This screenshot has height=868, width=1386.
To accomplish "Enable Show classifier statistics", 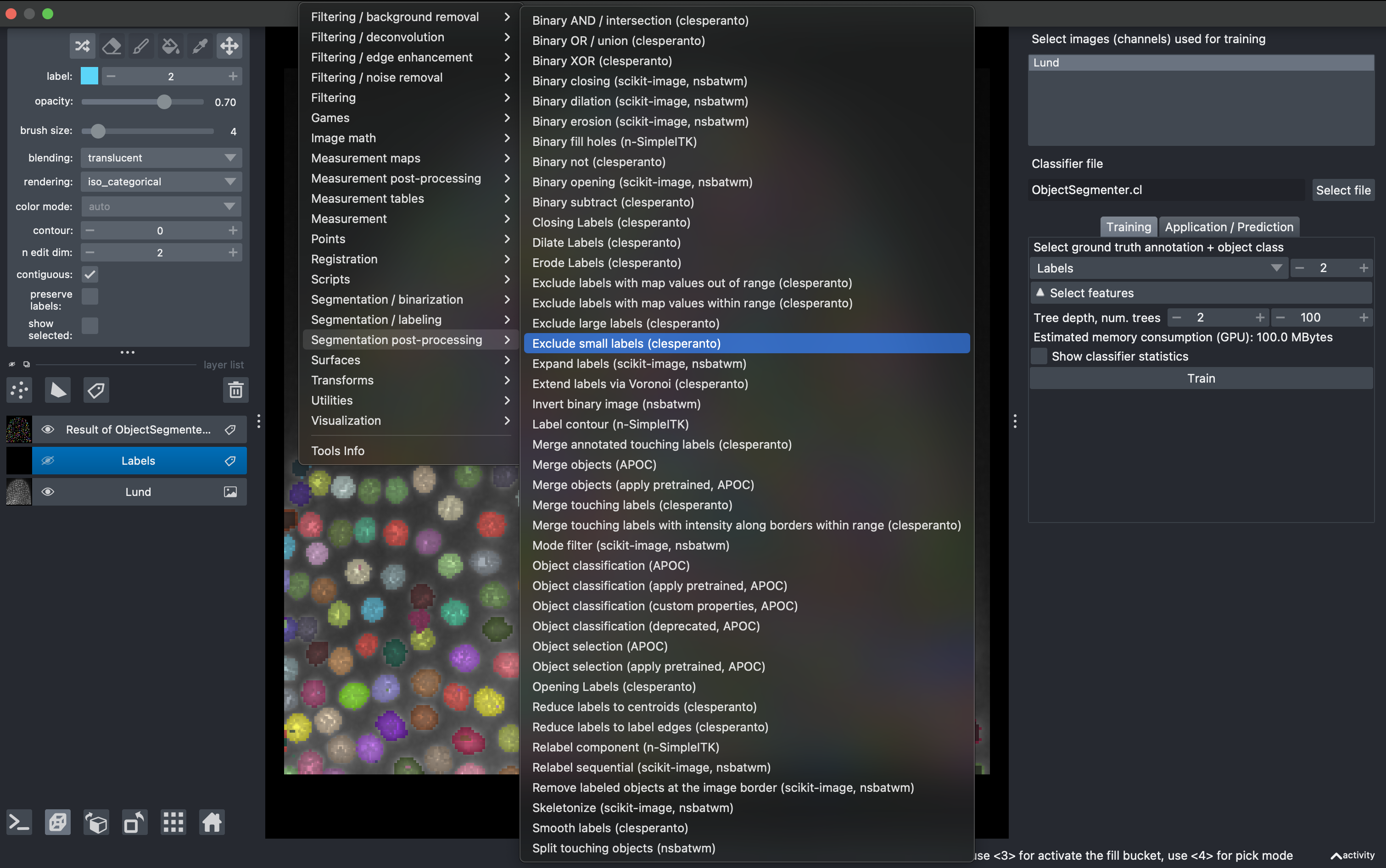I will [1039, 356].
